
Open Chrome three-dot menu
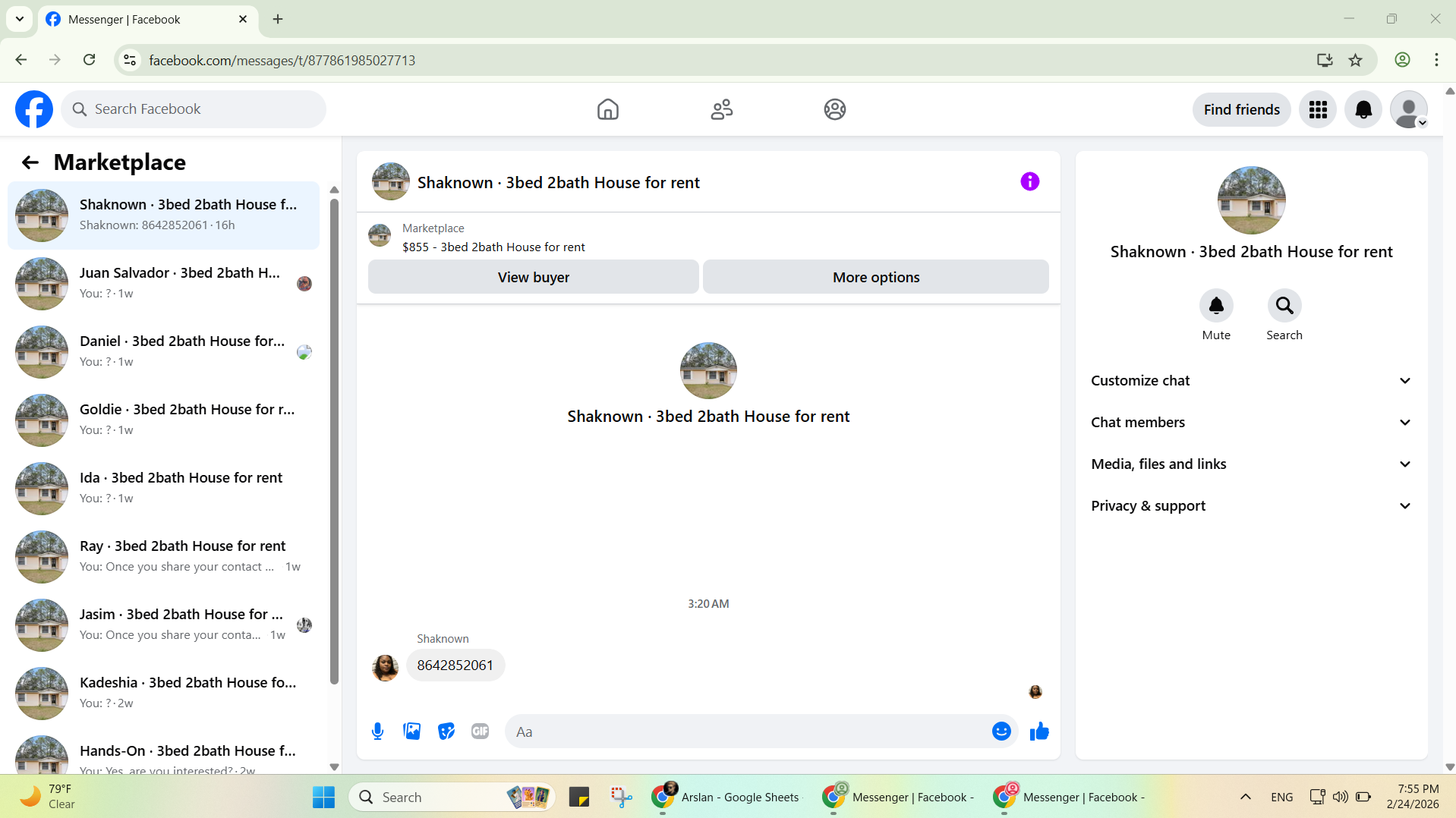[x=1436, y=60]
